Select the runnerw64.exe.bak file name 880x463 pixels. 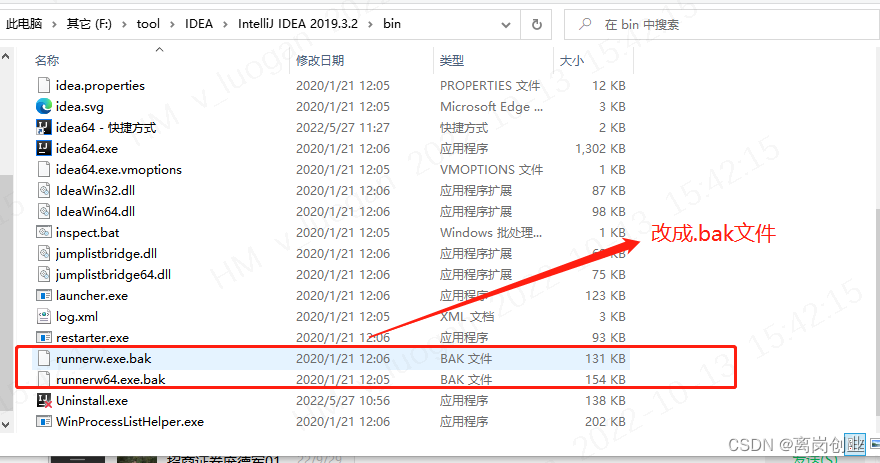[111, 379]
